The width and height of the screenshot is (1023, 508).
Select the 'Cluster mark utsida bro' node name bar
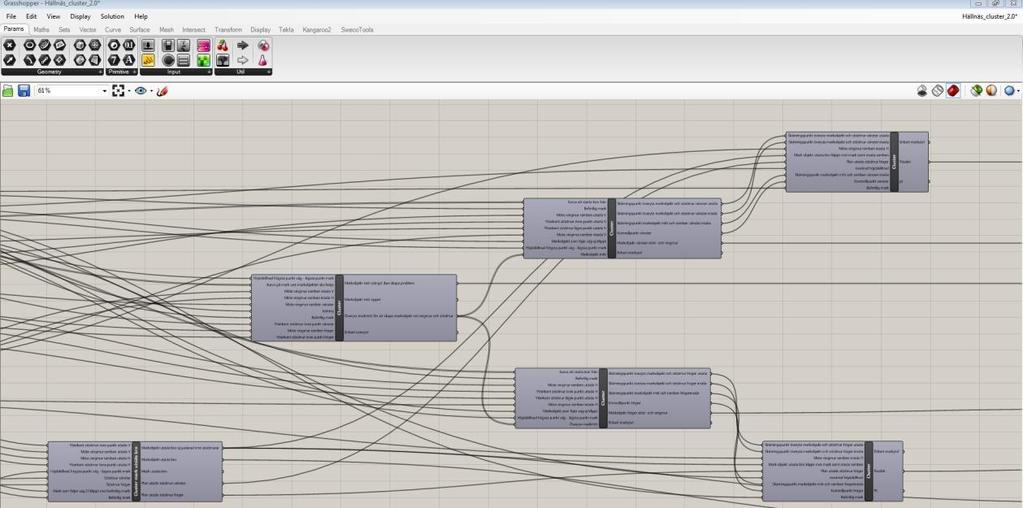136,471
